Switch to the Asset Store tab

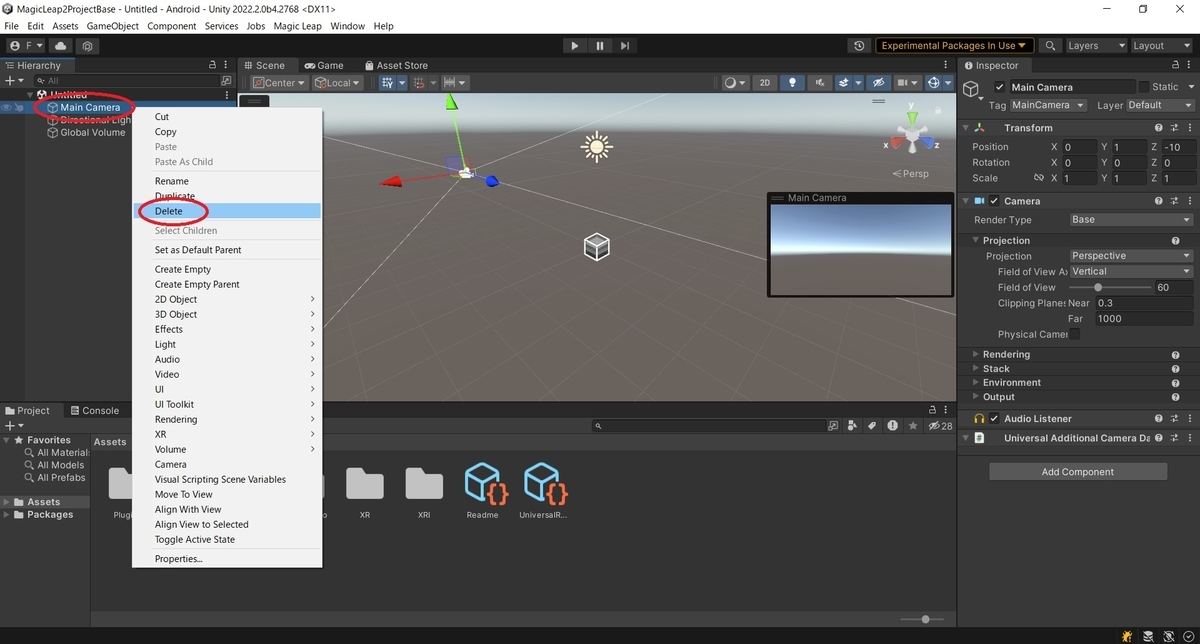[x=396, y=65]
